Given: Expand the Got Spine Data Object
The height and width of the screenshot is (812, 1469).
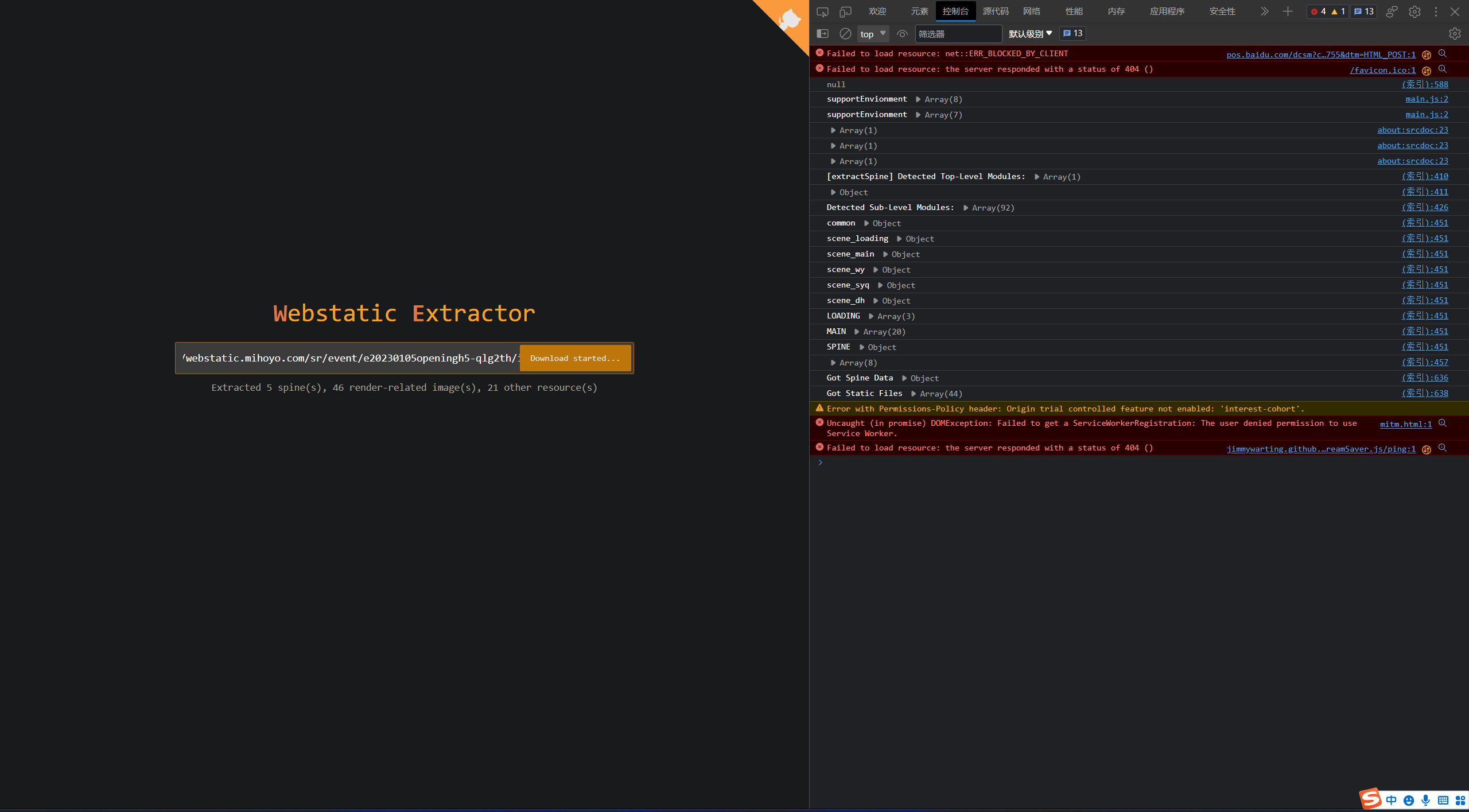Looking at the screenshot, I should point(904,378).
